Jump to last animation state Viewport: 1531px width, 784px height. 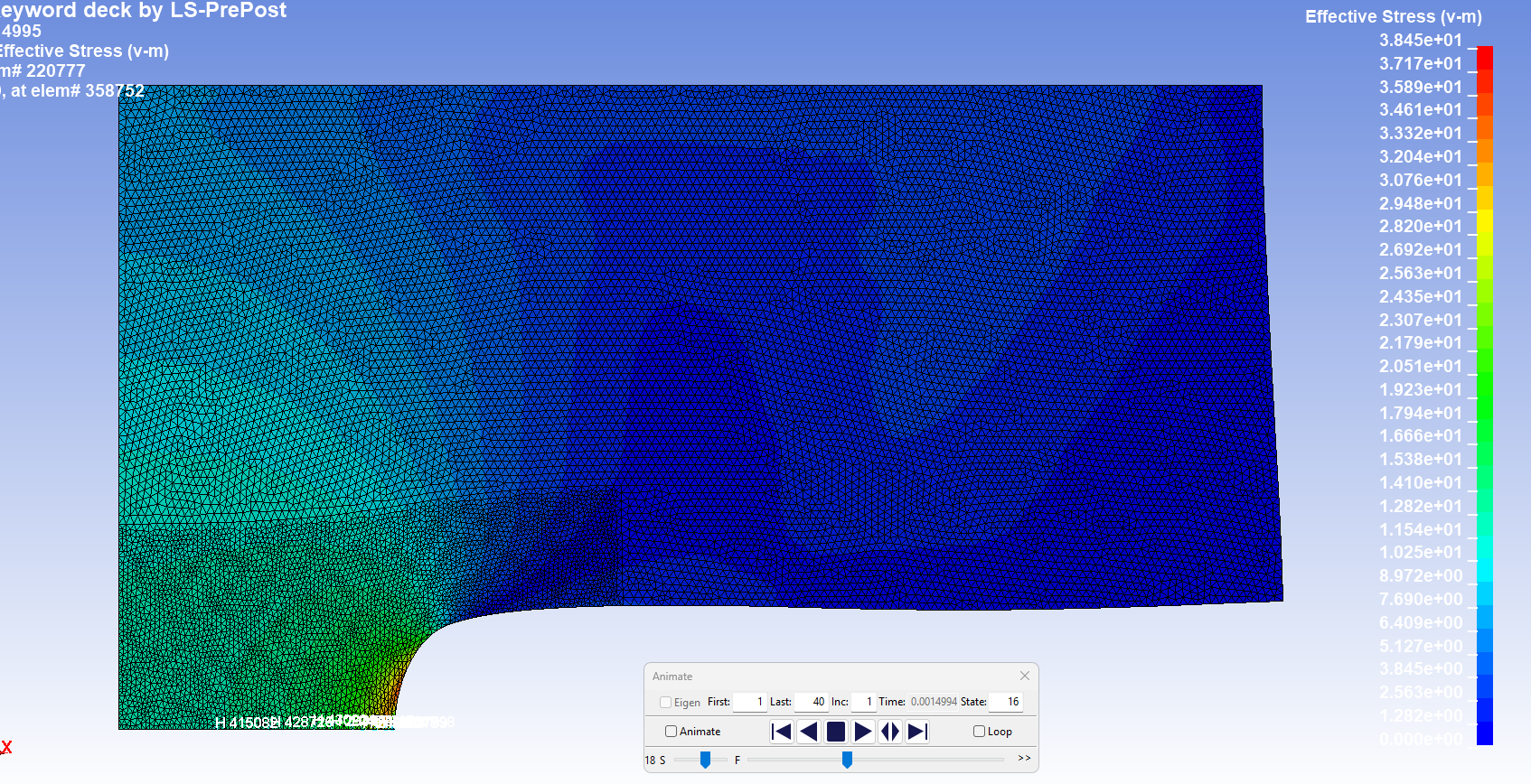917,732
